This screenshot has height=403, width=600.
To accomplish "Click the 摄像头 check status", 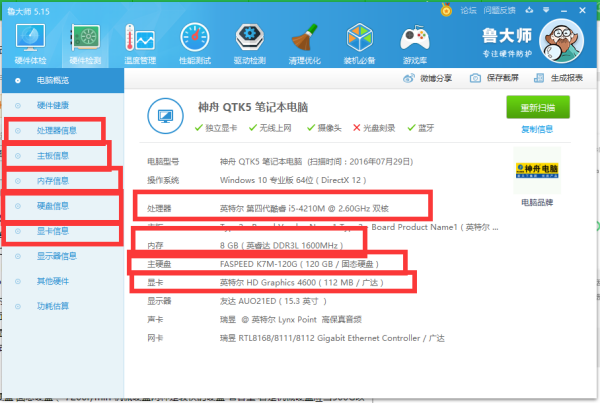I will 324,128.
